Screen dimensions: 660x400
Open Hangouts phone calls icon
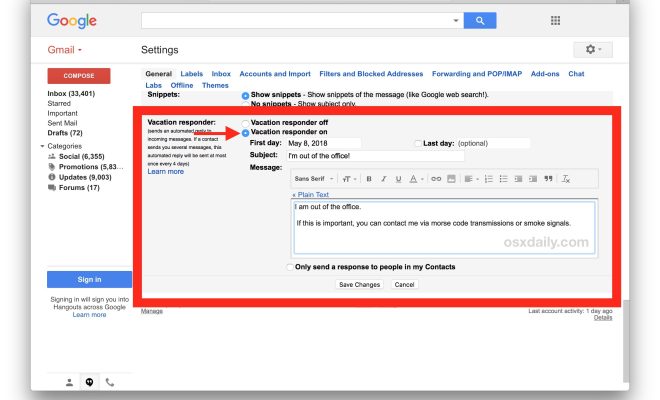pyautogui.click(x=109, y=382)
